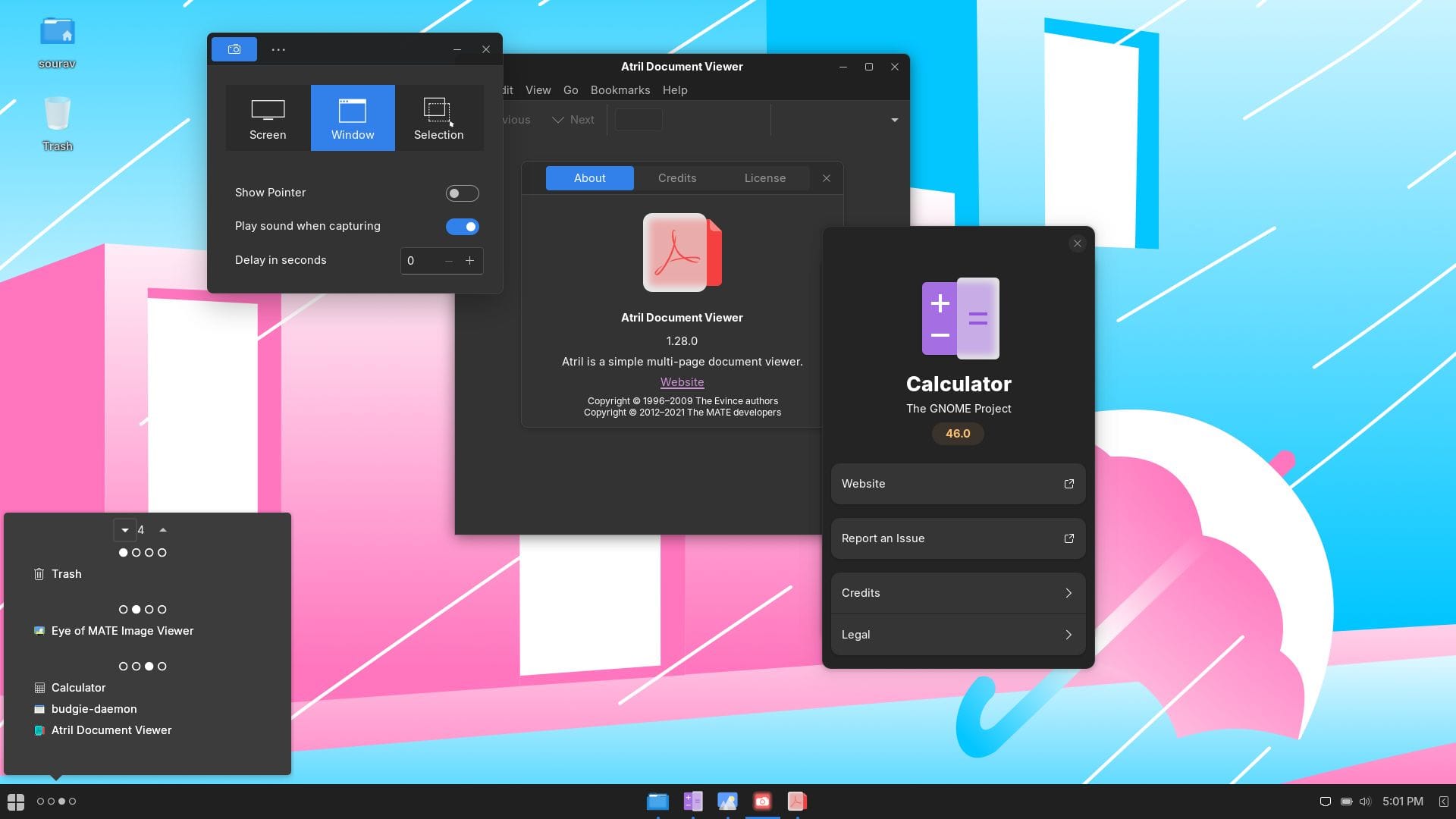Disable Play sound when capturing
1456x819 pixels.
[462, 226]
